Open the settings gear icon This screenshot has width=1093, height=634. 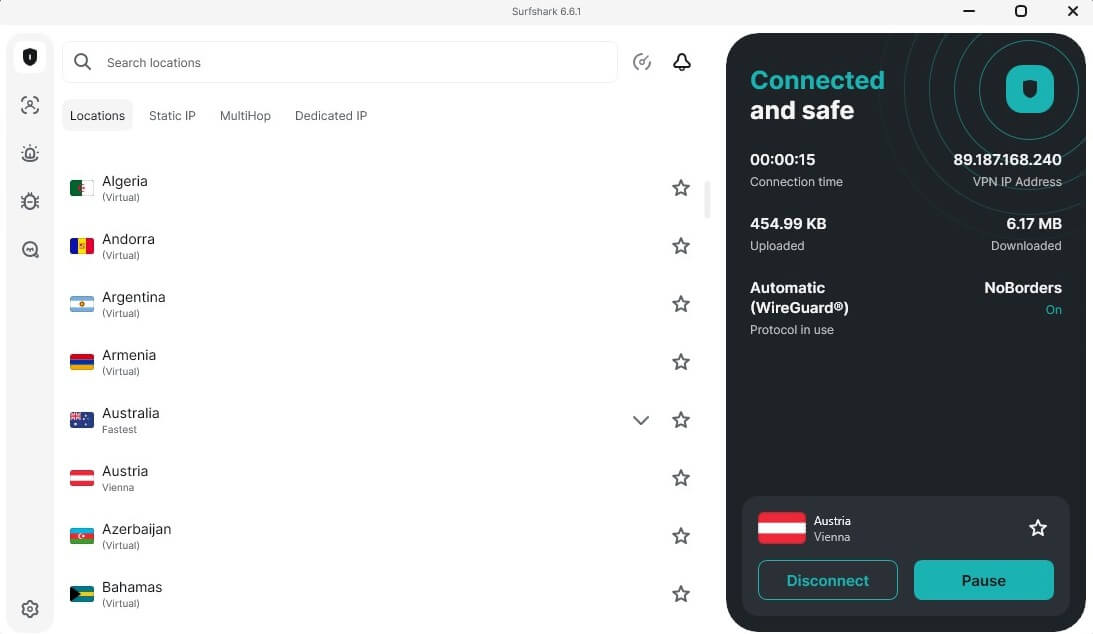(x=30, y=609)
